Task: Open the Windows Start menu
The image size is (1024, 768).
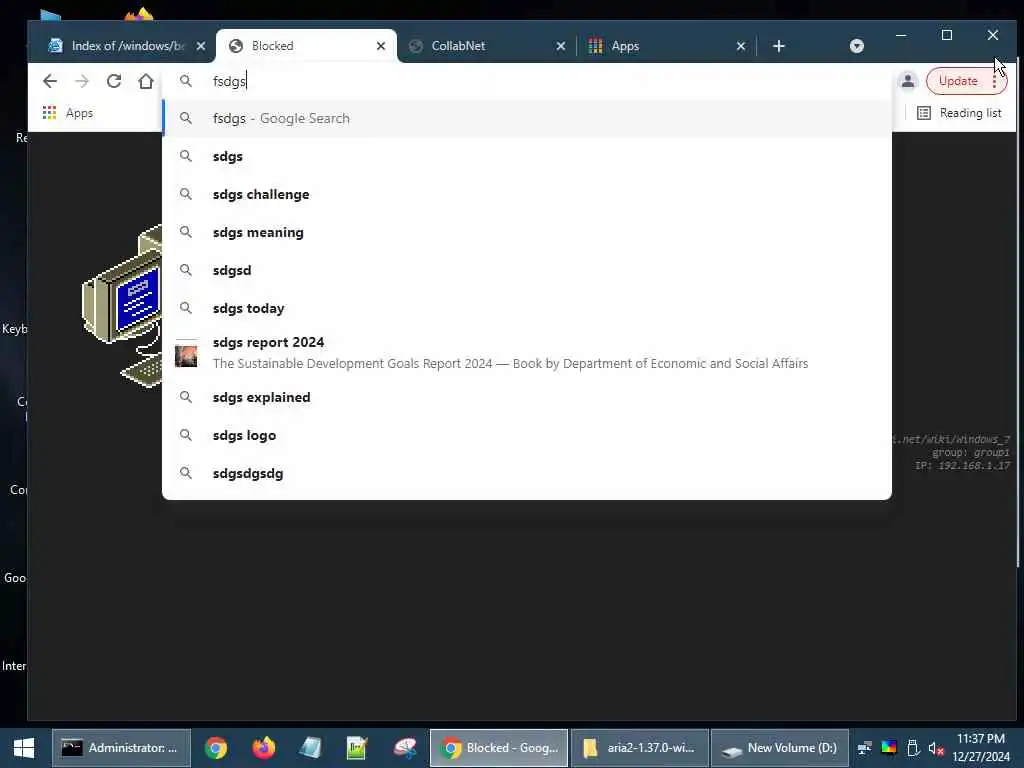Action: [24, 748]
